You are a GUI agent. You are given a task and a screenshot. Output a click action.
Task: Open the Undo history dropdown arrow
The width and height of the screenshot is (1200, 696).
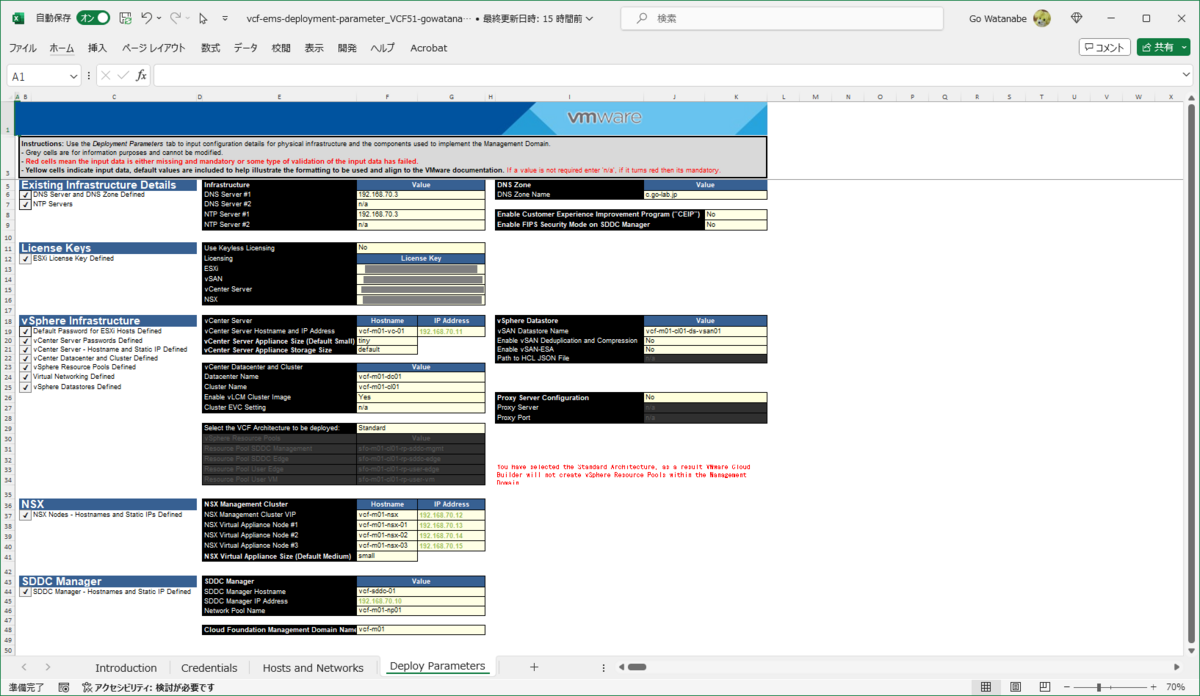[x=159, y=18]
